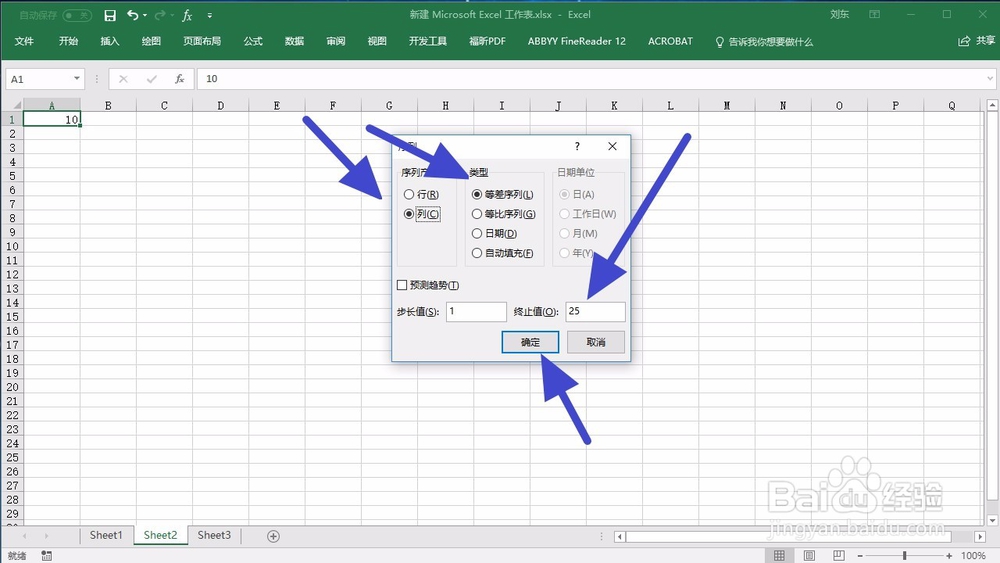Viewport: 1000px width, 563px height.
Task: Switch to the 公式 ribbon tab
Action: [253, 41]
